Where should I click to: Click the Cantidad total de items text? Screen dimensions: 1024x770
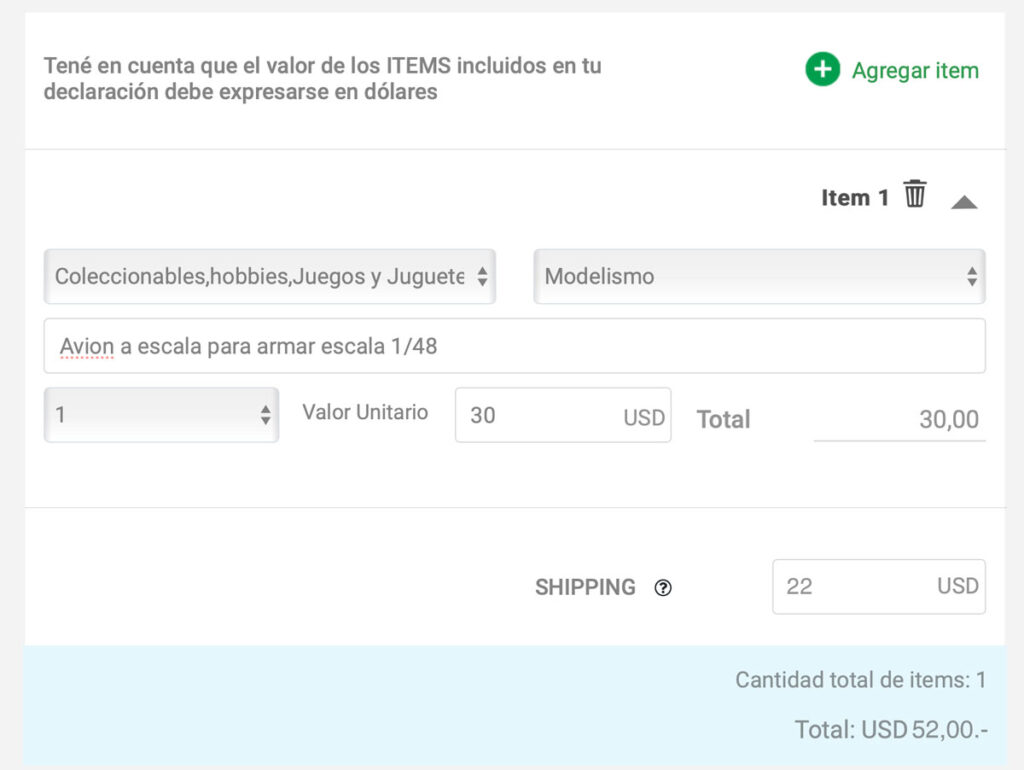pos(860,680)
